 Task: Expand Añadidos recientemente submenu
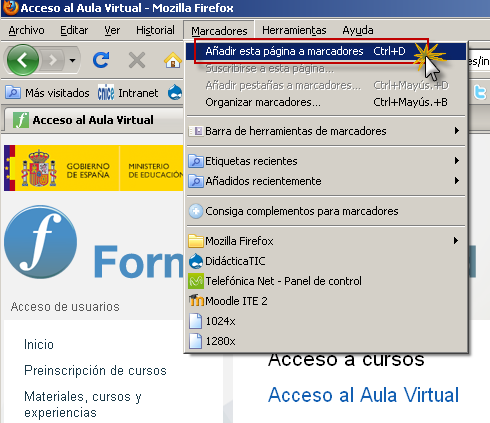(326, 181)
